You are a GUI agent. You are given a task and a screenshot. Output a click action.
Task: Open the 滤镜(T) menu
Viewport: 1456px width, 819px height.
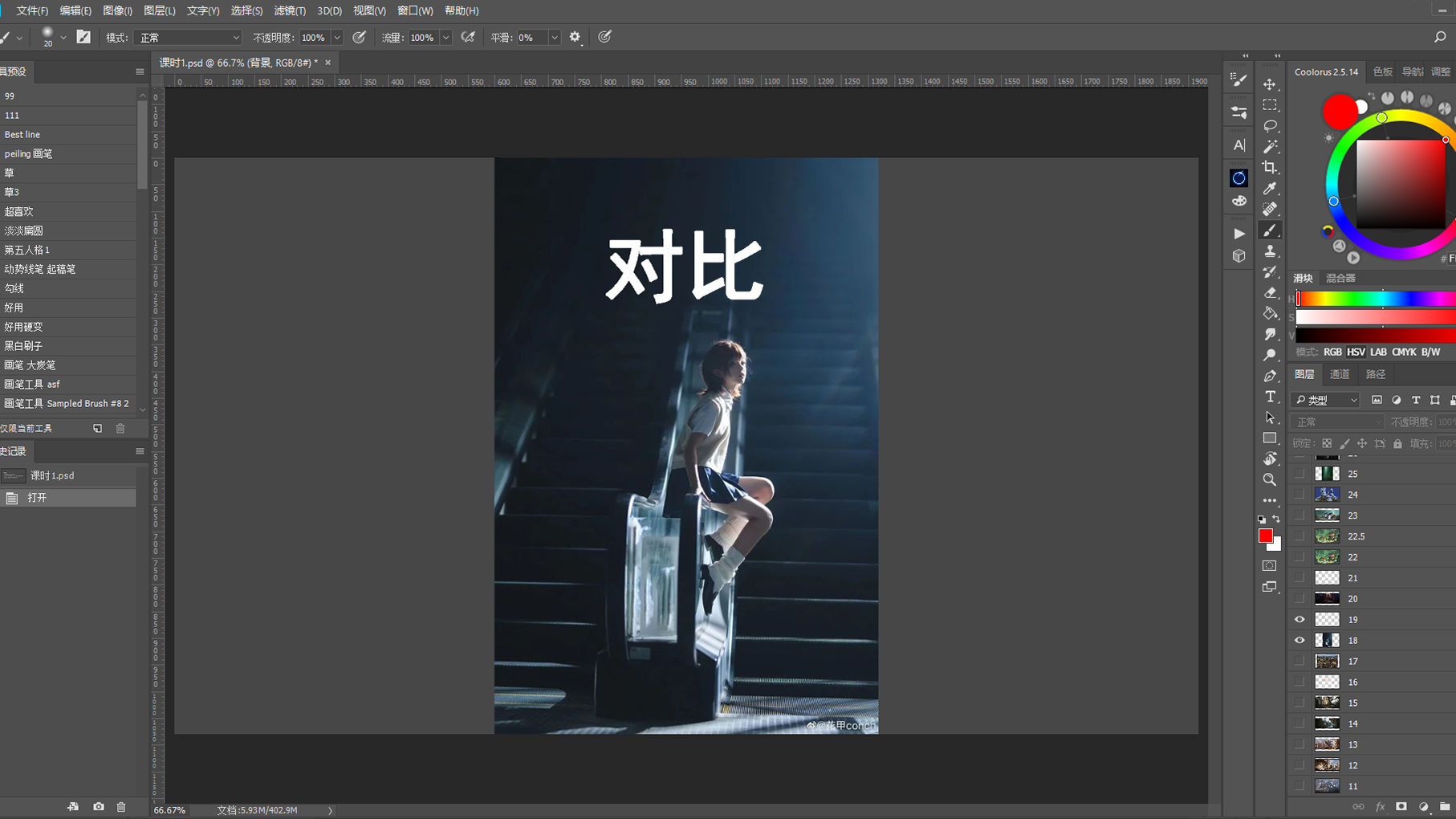(x=290, y=10)
